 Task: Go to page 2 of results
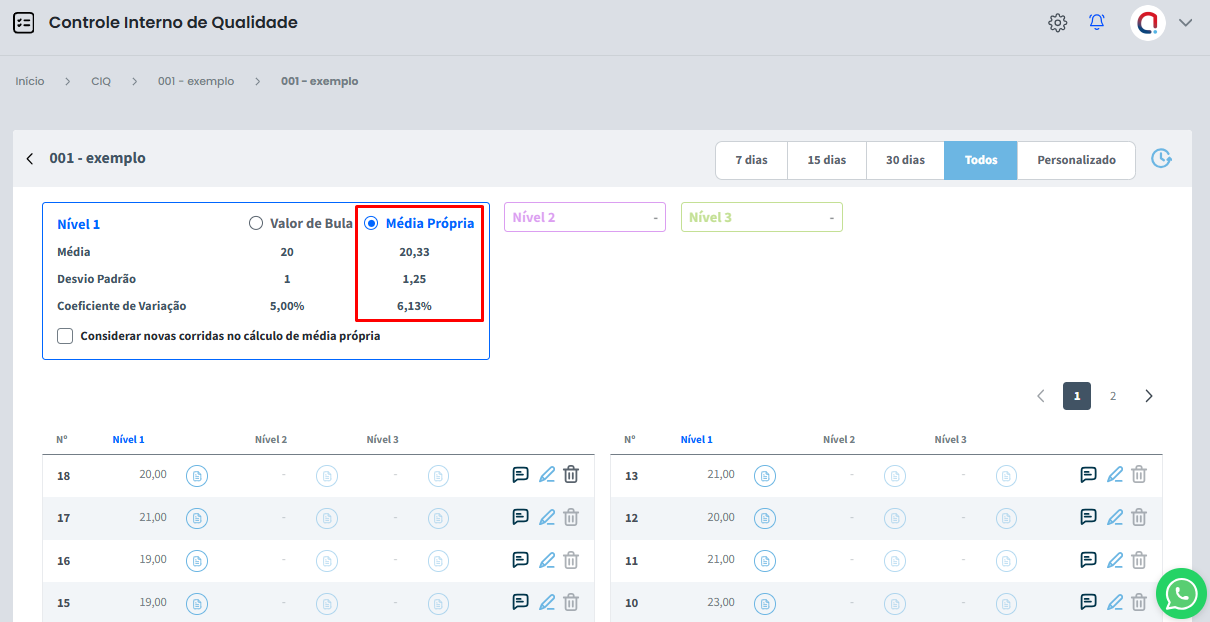[x=1113, y=396]
